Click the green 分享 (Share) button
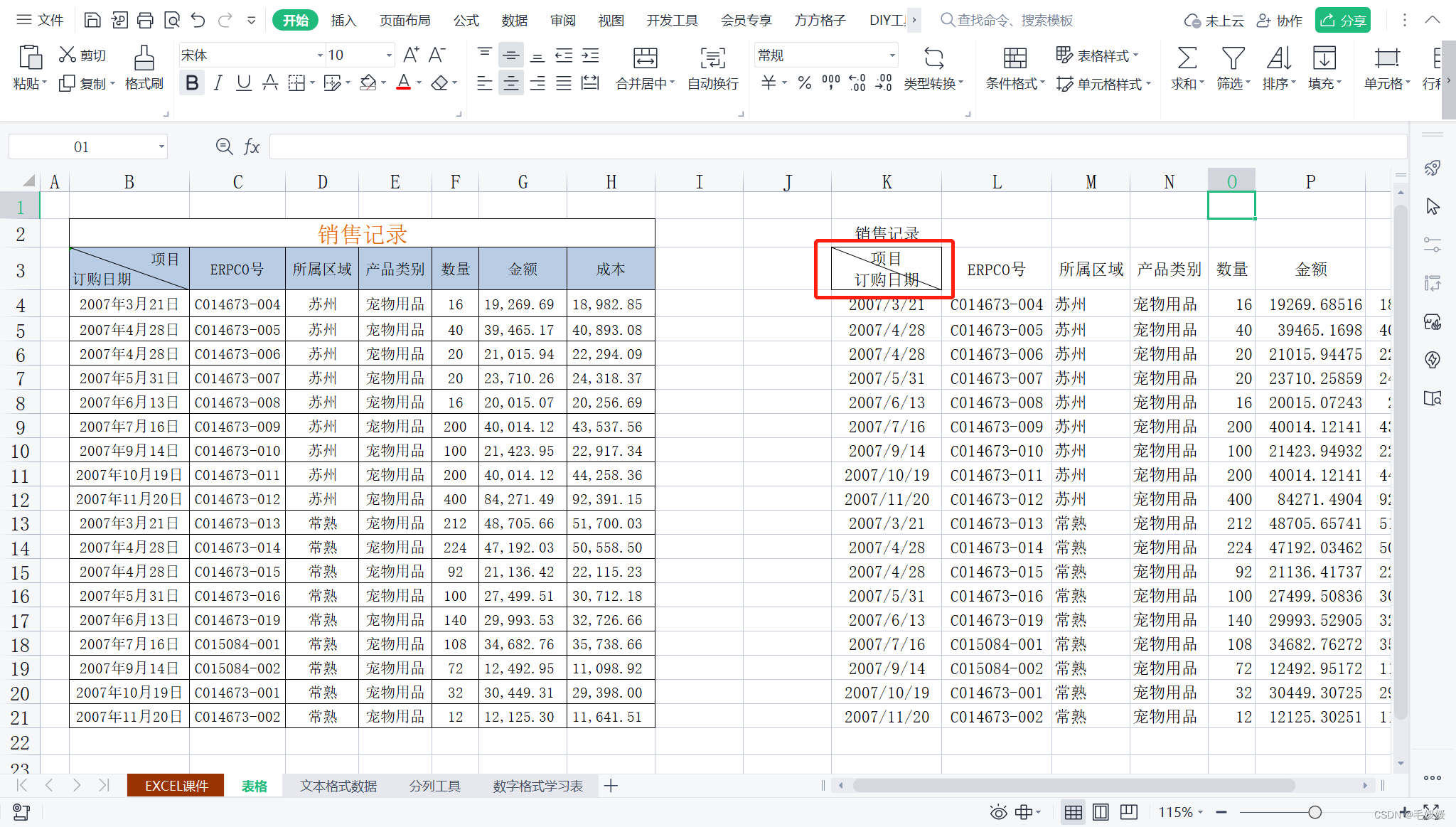The width and height of the screenshot is (1456, 827). [1342, 20]
